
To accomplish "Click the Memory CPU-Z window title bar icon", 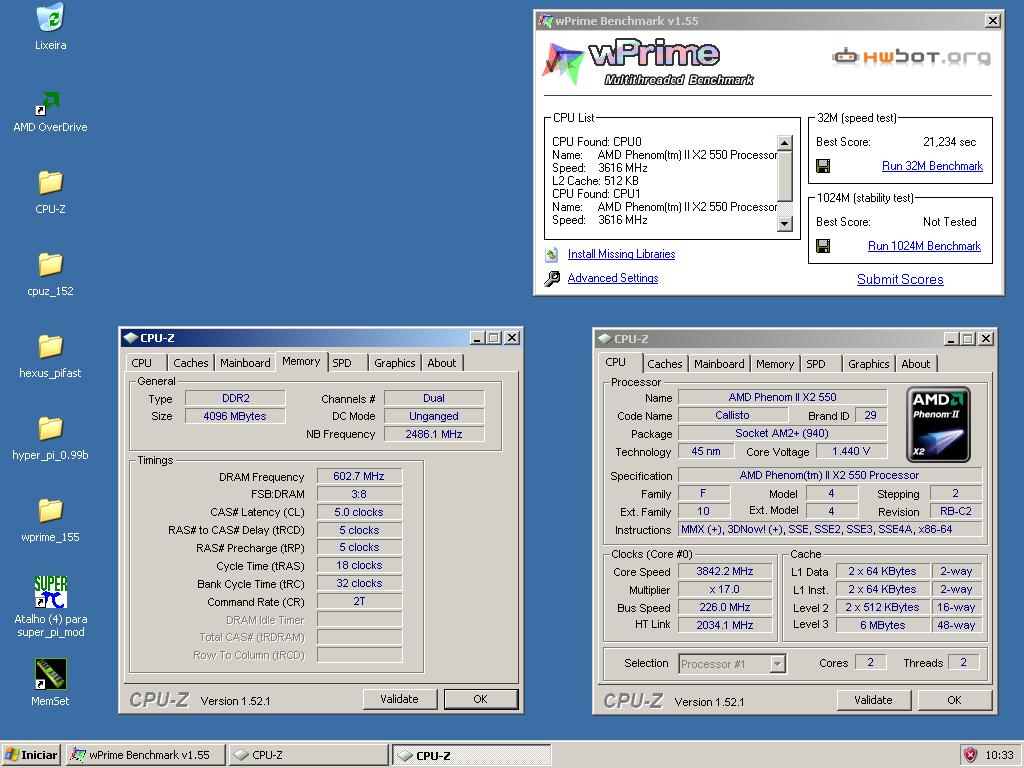I will point(131,338).
